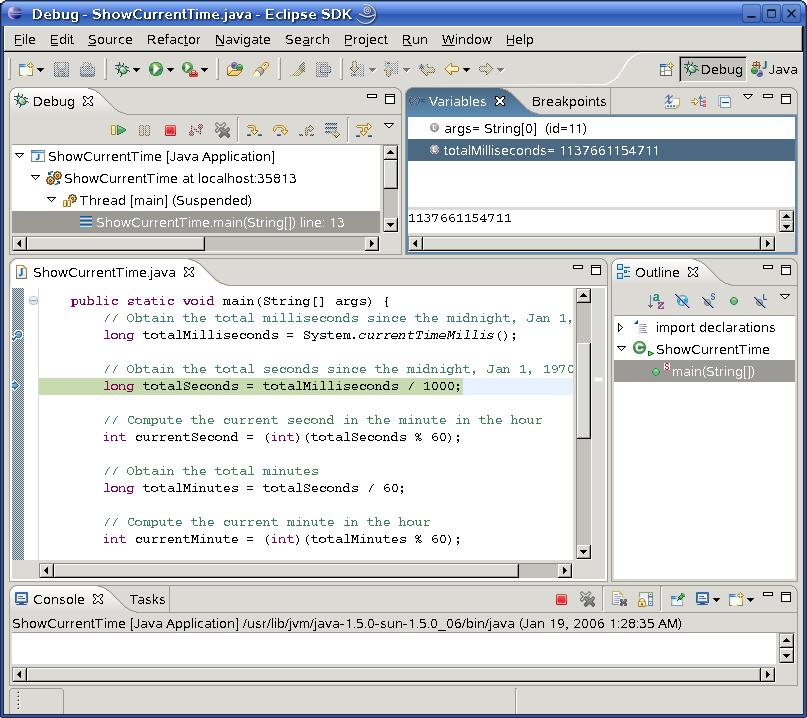Viewport: 807px width, 718px height.
Task: Click the Back navigation yellow arrow
Action: [452, 69]
